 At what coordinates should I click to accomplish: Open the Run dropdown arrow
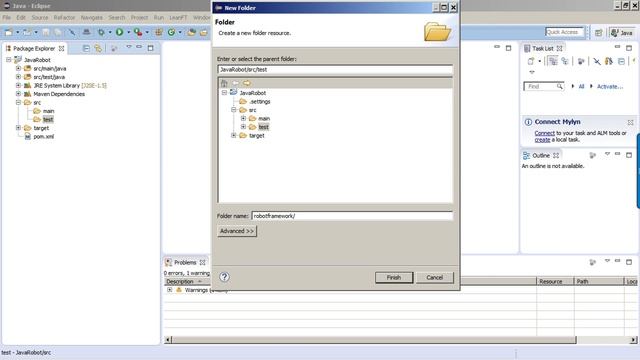[x=128, y=32]
